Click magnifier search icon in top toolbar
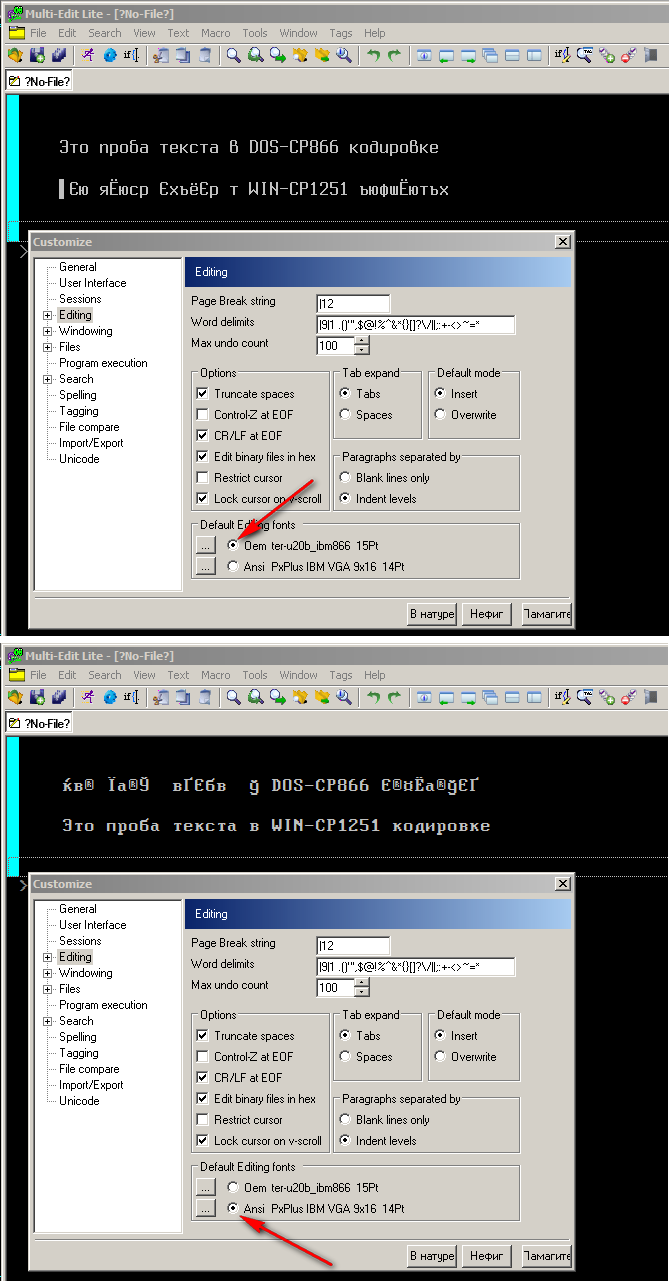 pyautogui.click(x=232, y=55)
